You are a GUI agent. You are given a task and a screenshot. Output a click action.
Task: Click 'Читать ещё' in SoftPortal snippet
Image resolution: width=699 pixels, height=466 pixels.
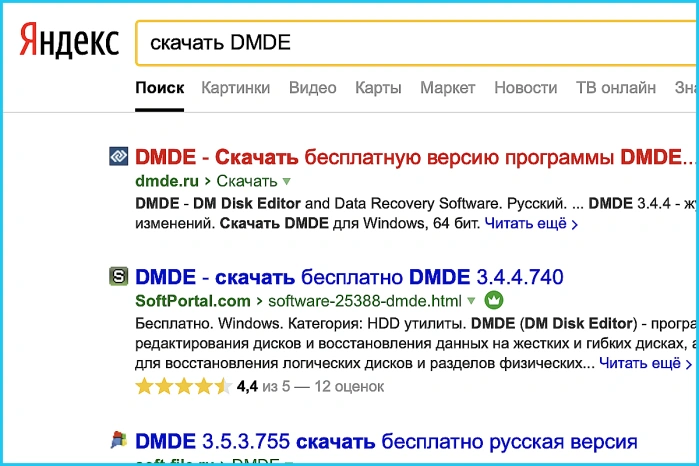coord(646,363)
